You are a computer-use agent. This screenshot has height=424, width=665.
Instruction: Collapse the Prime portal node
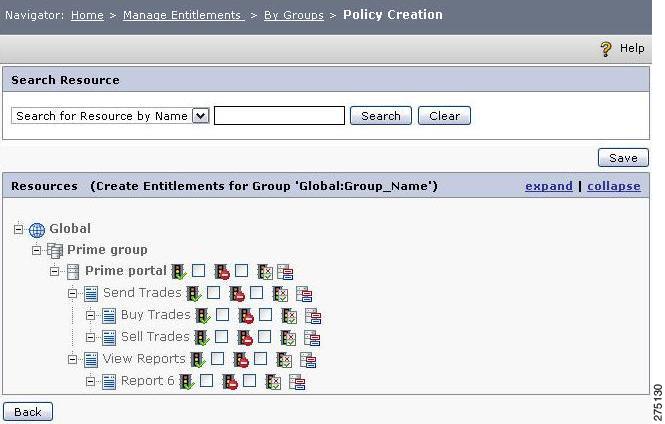point(55,271)
